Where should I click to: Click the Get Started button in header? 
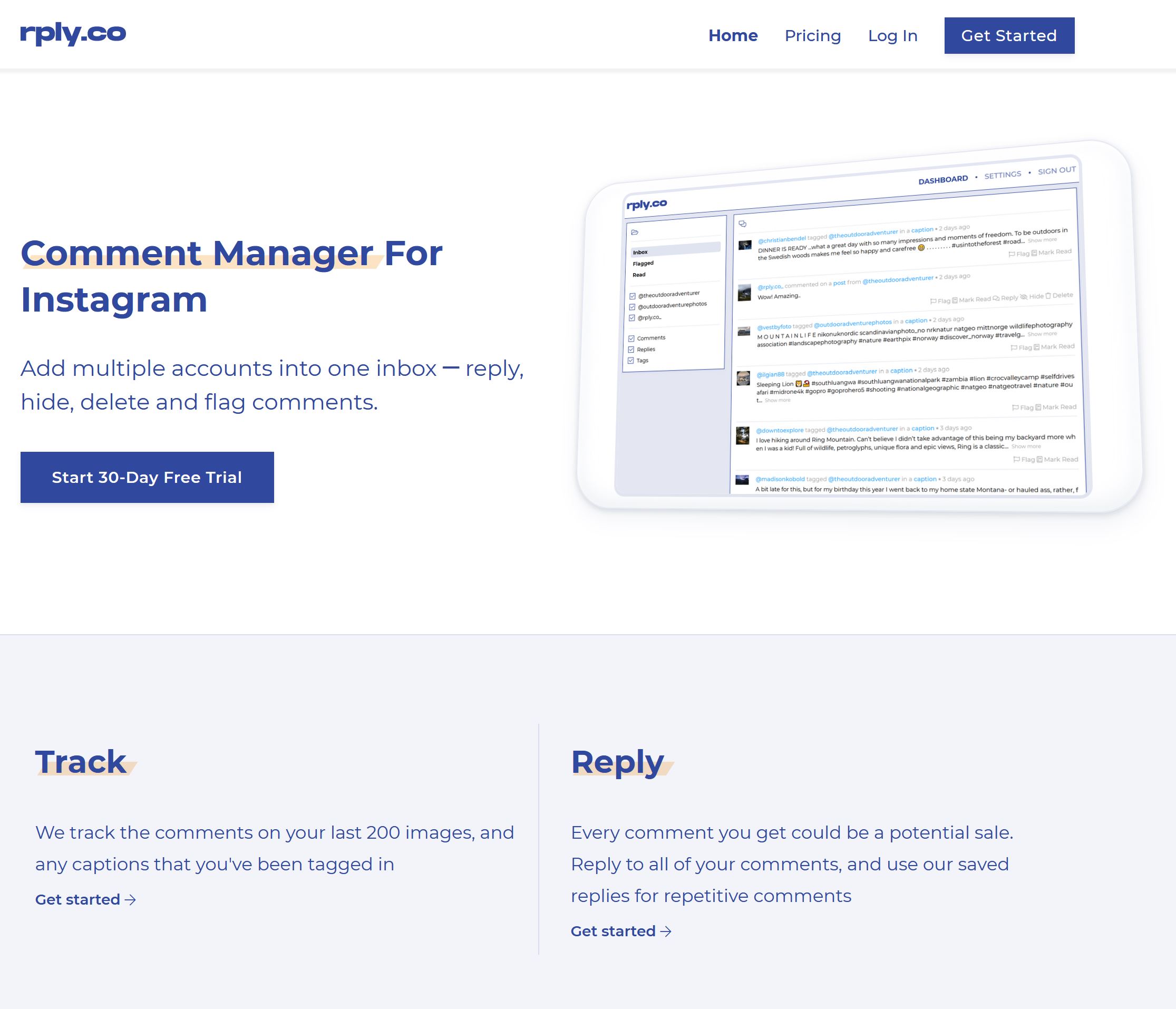pos(1008,36)
